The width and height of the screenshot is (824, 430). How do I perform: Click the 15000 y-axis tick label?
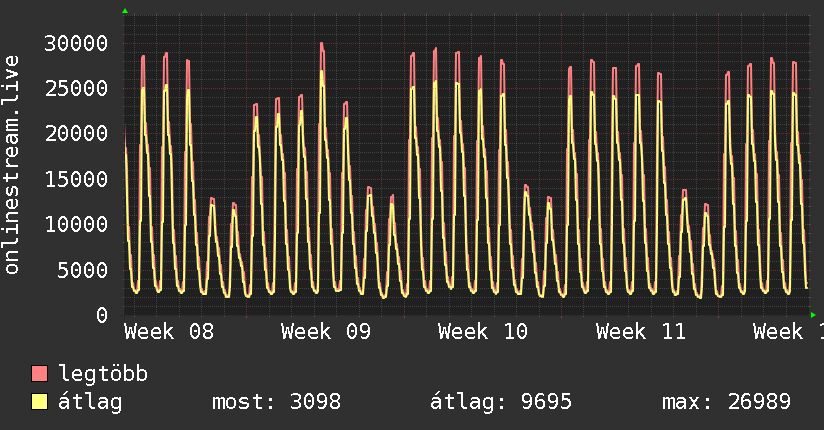pos(76,179)
